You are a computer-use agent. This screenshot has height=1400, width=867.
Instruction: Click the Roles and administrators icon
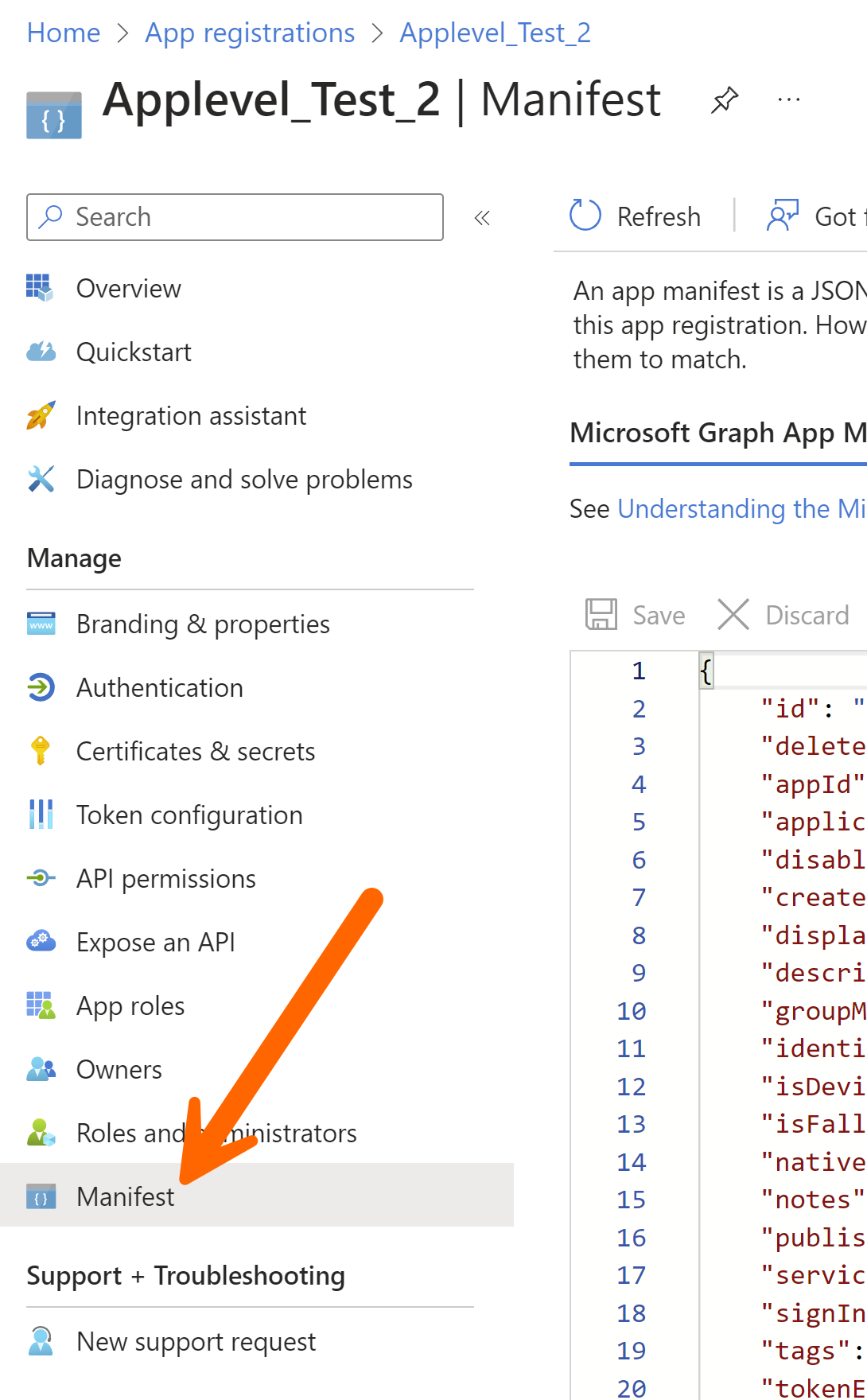point(41,1133)
